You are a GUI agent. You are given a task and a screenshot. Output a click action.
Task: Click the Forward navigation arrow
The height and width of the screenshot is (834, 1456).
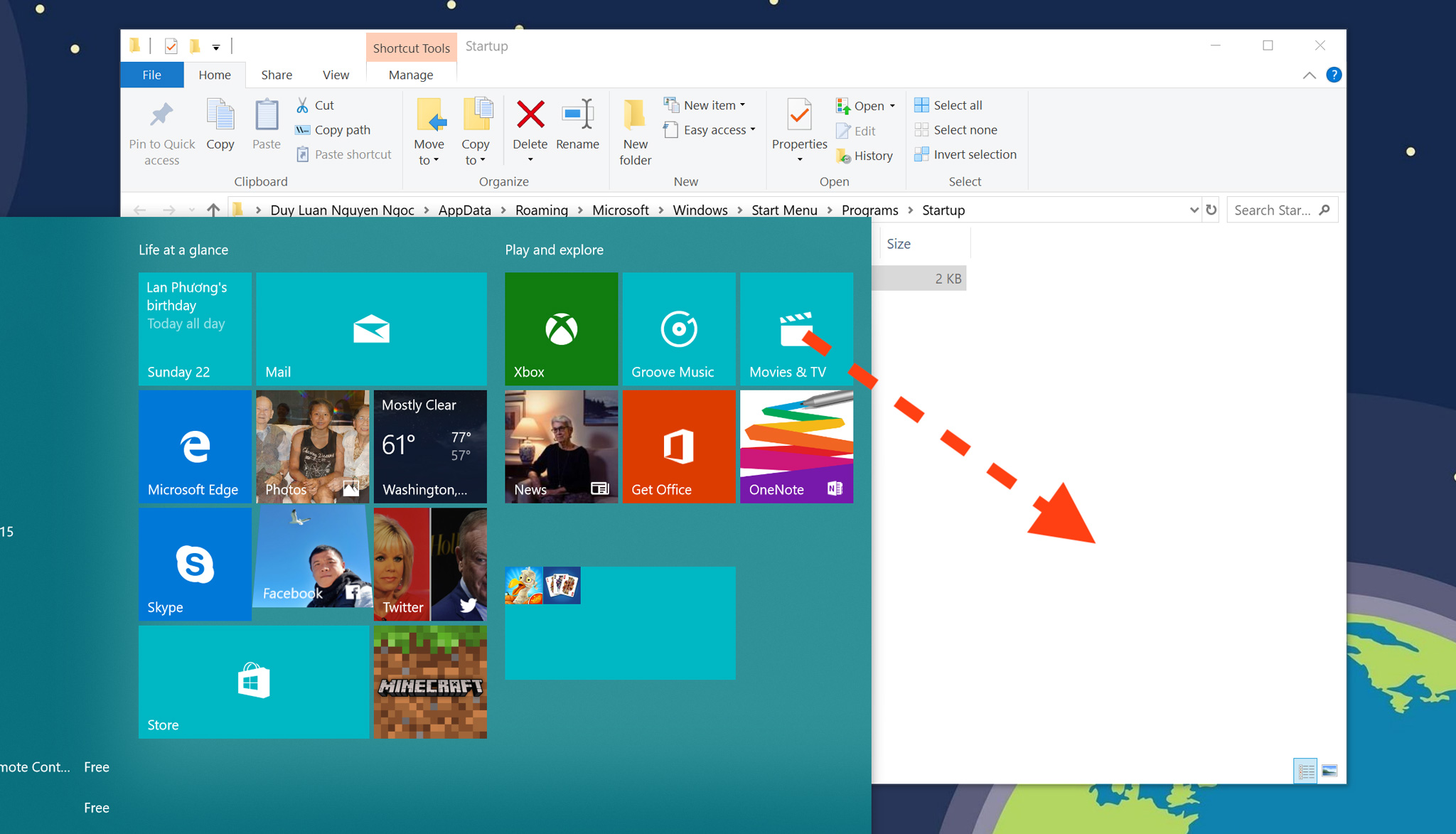[168, 210]
